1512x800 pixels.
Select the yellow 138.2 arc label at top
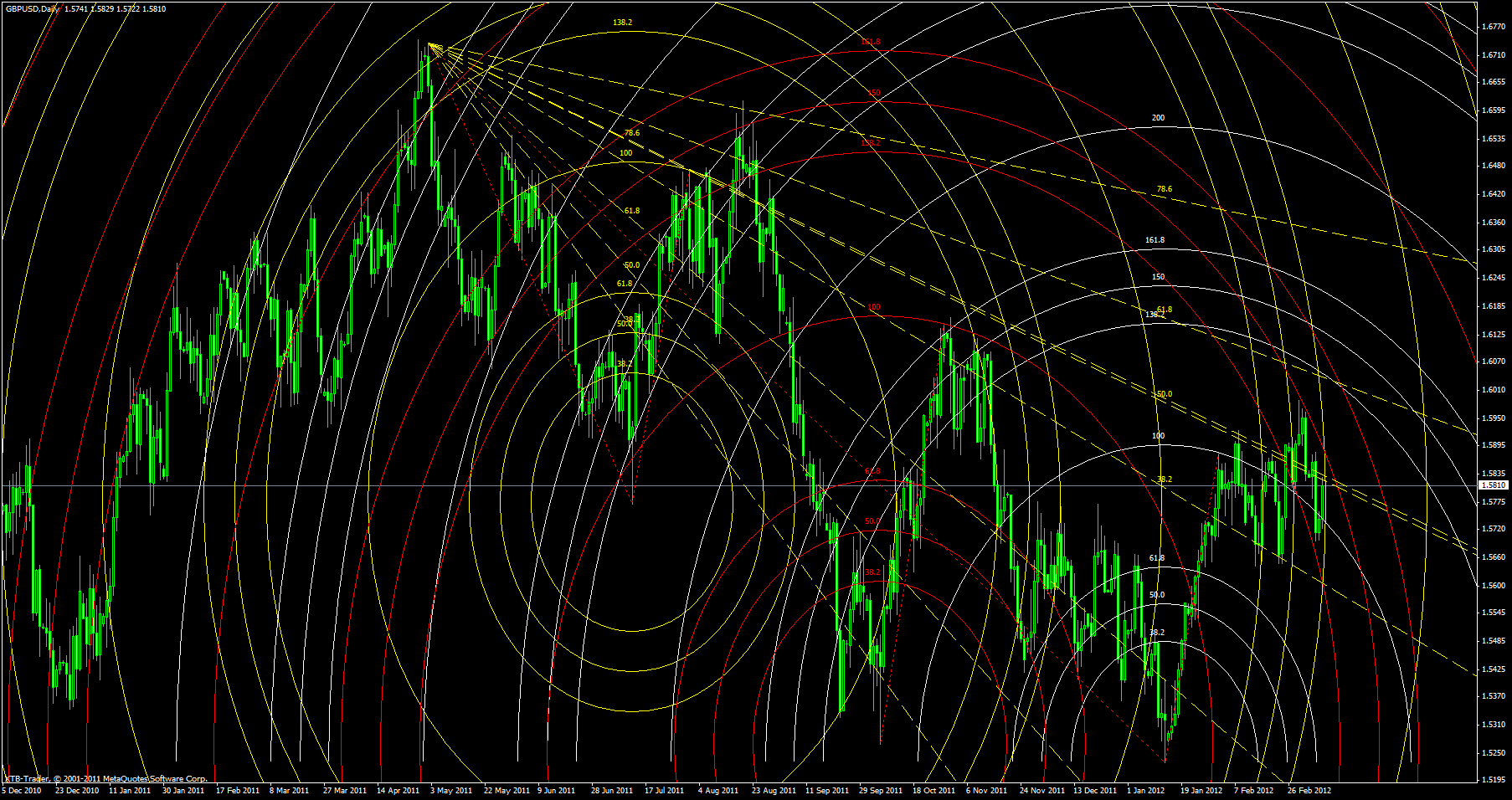(x=622, y=23)
